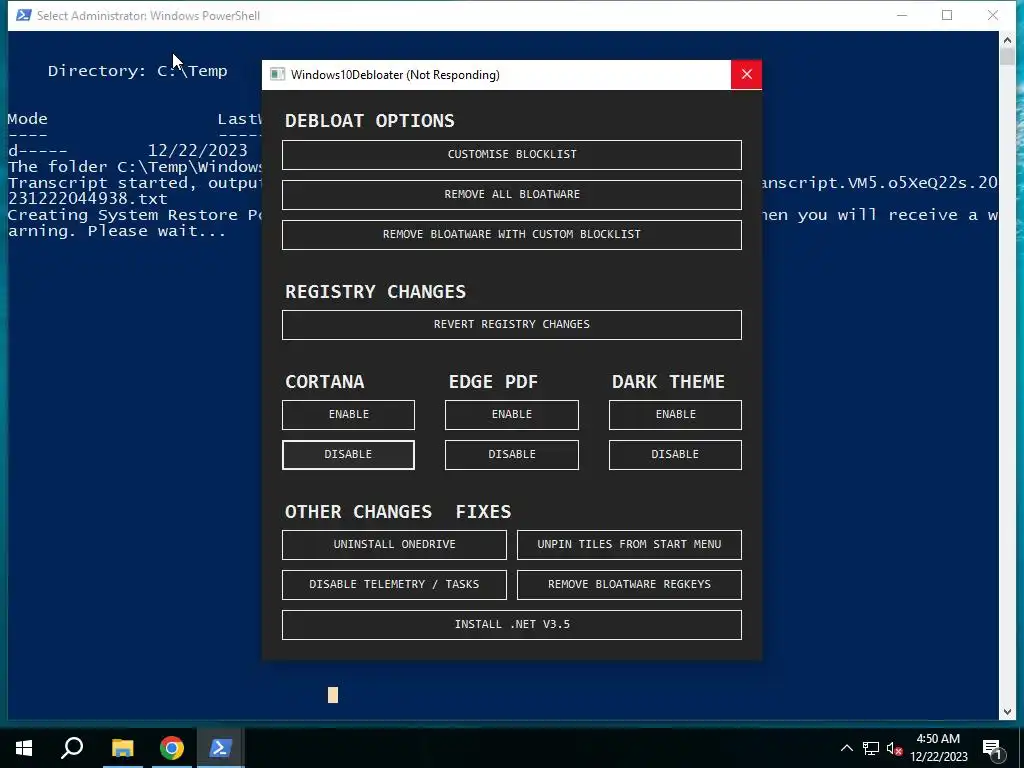Choose Remove Bloatware With Custom Blocklist
Image resolution: width=1024 pixels, height=768 pixels.
(x=511, y=234)
